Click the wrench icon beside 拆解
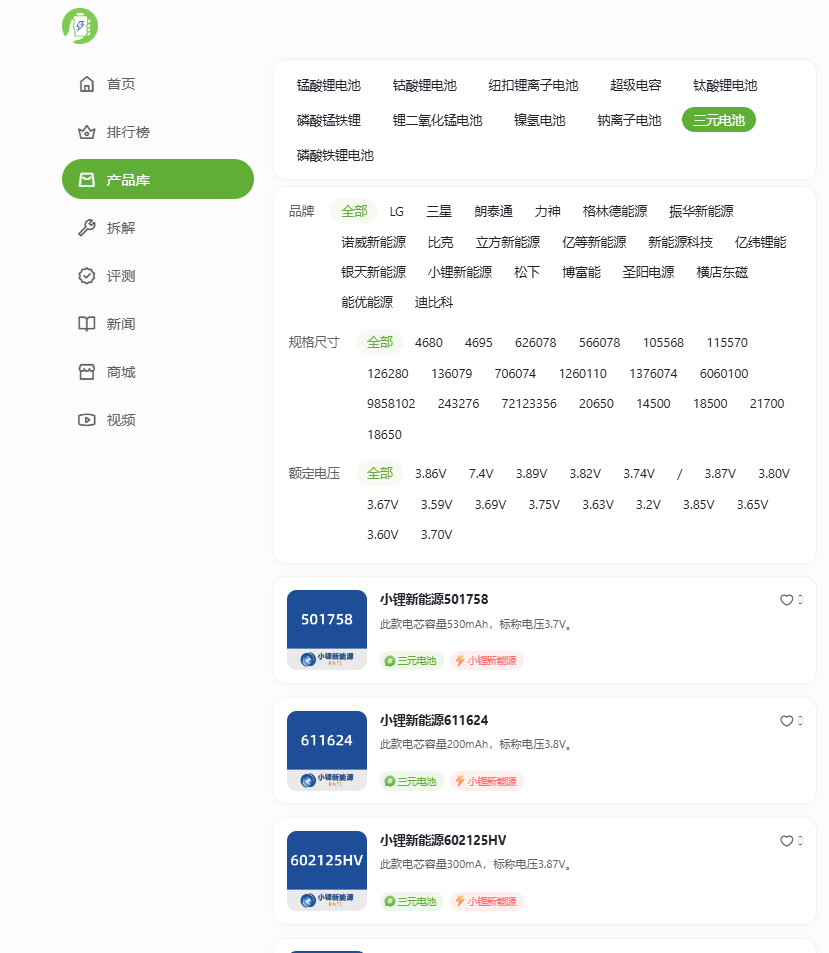This screenshot has height=953, width=829. pyautogui.click(x=87, y=228)
